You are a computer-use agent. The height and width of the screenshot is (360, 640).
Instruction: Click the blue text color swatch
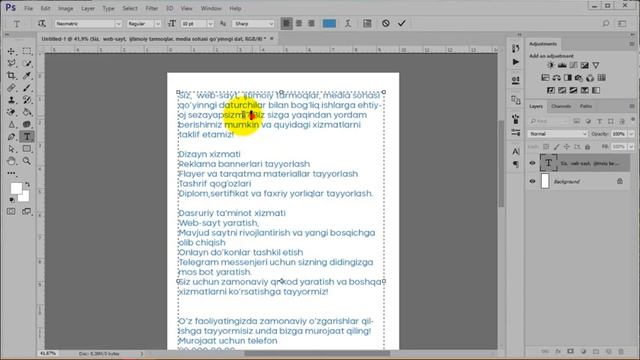coord(329,24)
